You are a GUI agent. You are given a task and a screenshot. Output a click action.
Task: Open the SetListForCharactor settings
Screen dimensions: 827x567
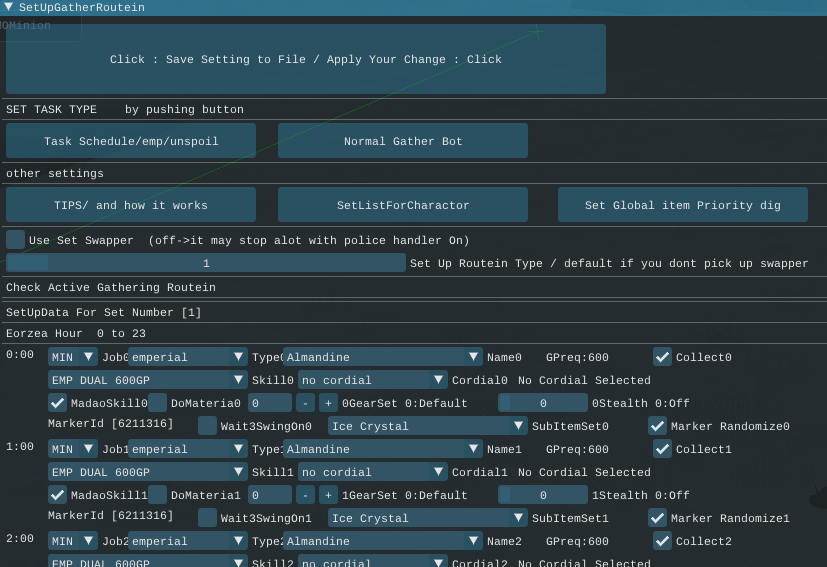[403, 205]
